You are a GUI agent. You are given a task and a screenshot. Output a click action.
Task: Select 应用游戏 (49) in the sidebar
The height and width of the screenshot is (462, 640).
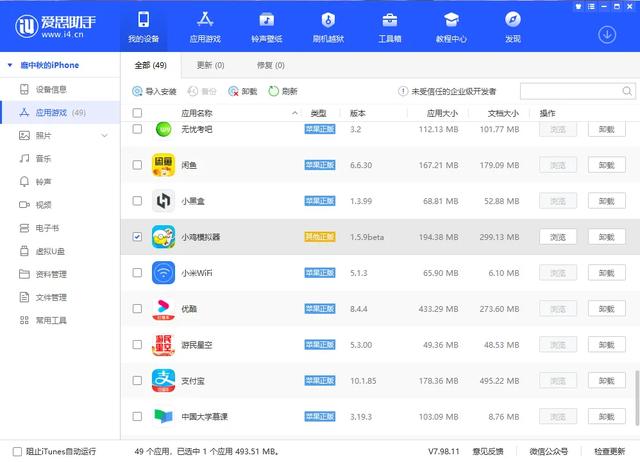pos(60,113)
